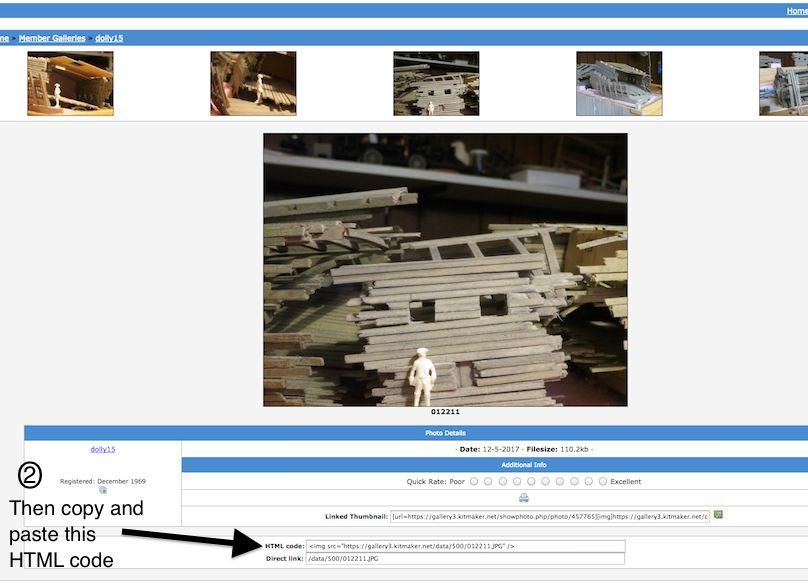Viewport: 808px width, 583px height.
Task: Select the first Quick Rate radio next to Poor
Action: pos(474,482)
